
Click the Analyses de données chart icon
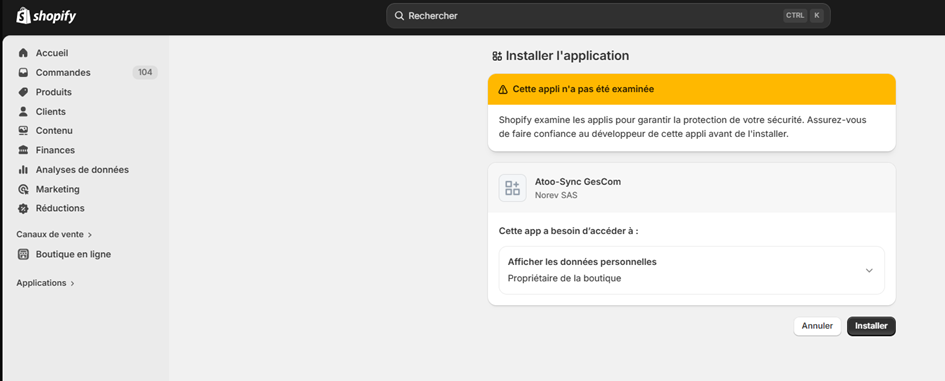coord(24,170)
